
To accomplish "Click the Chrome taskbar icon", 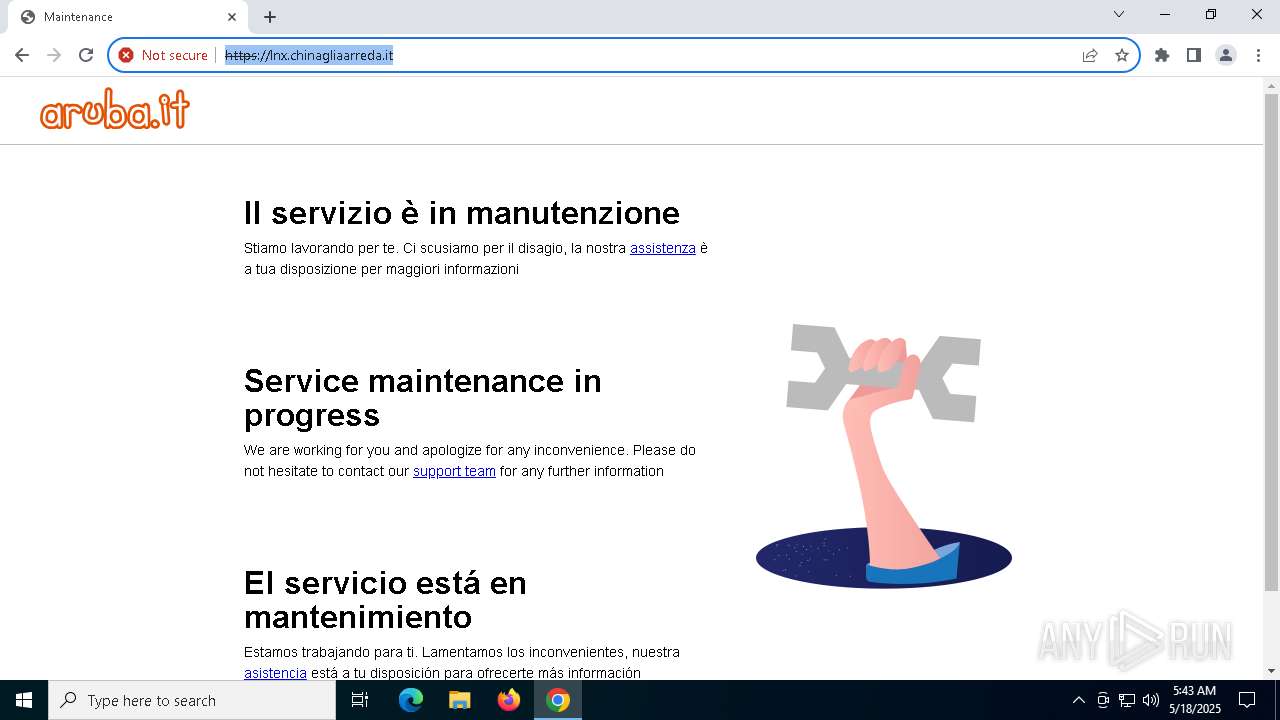I will (x=558, y=700).
